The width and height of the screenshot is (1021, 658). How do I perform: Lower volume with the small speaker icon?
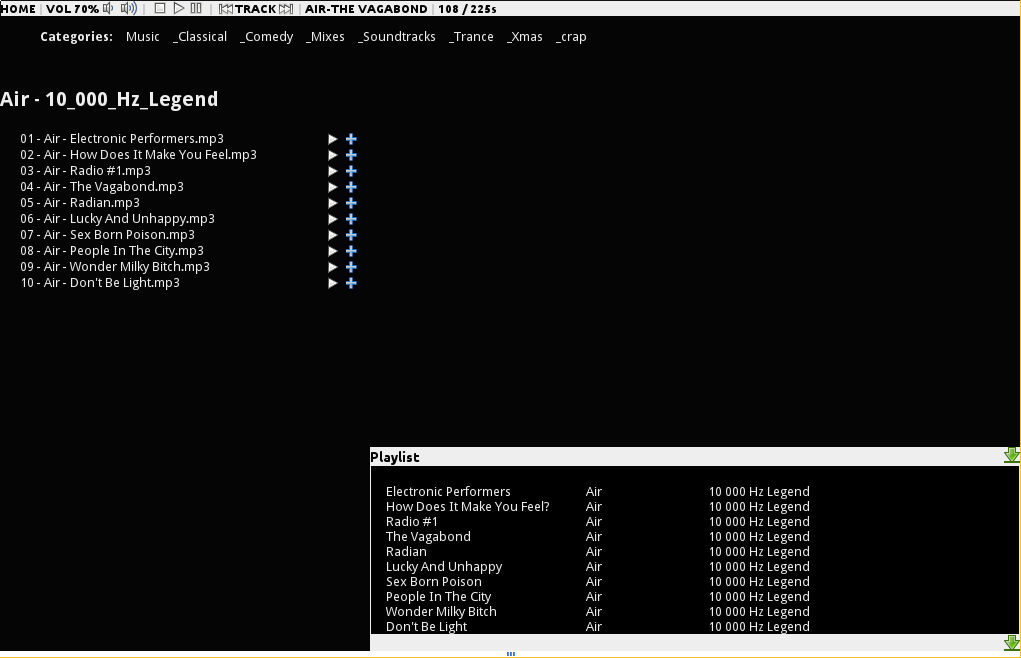108,8
